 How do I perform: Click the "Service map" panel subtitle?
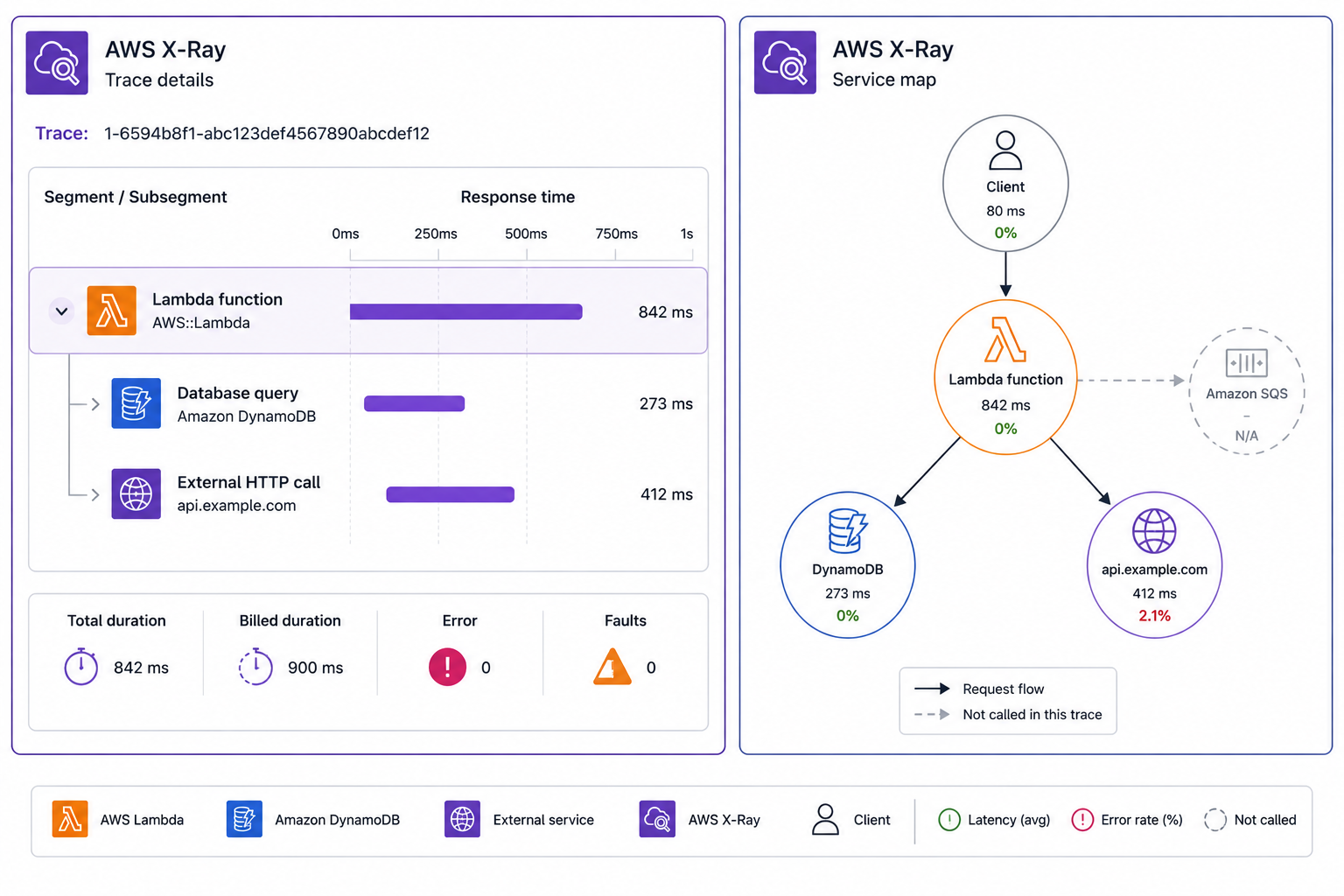click(885, 80)
